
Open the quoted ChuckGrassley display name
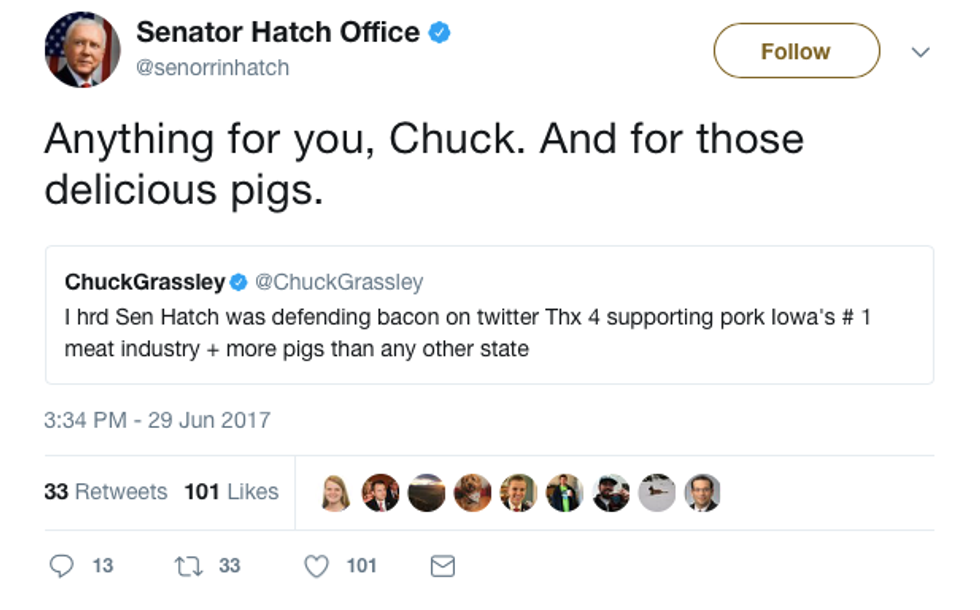[144, 283]
